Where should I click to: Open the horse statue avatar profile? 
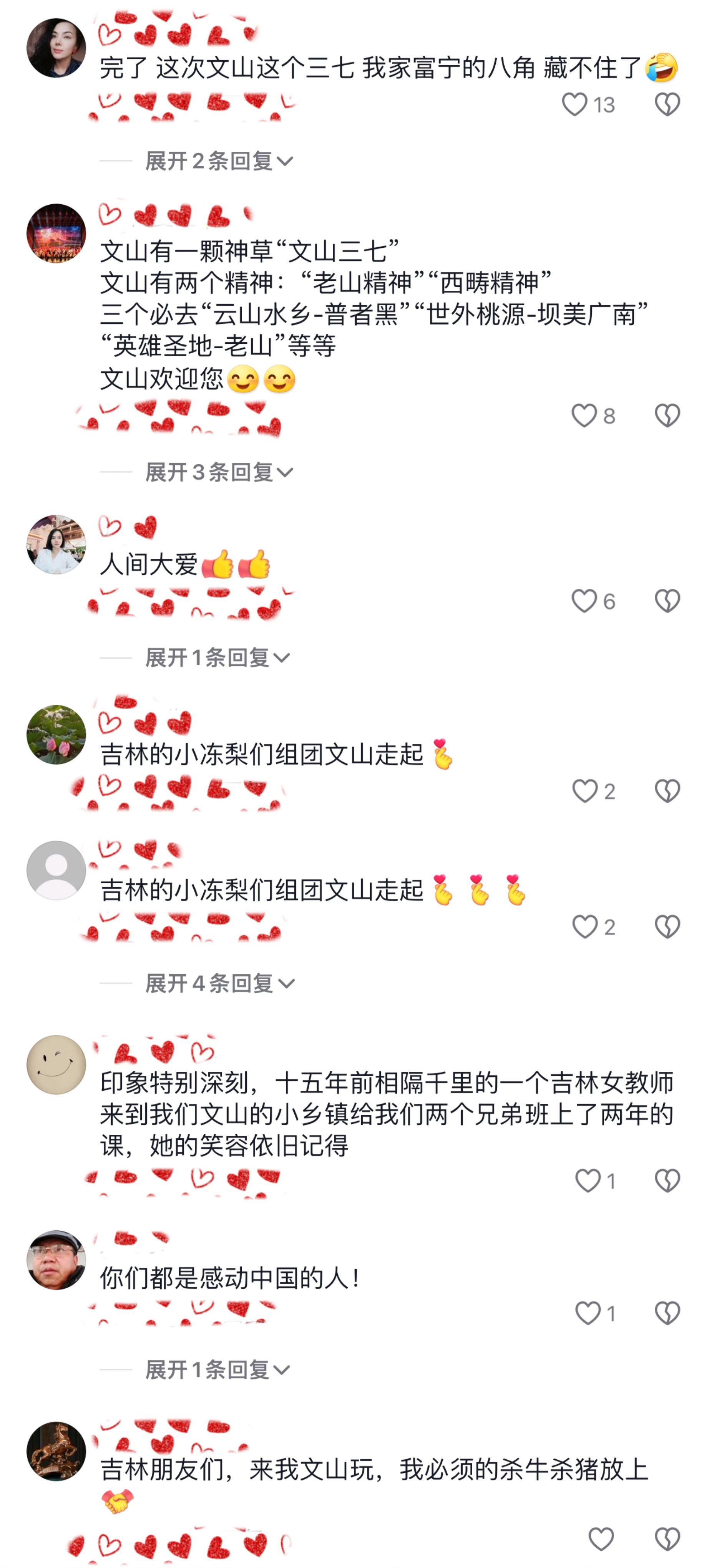[x=56, y=1451]
